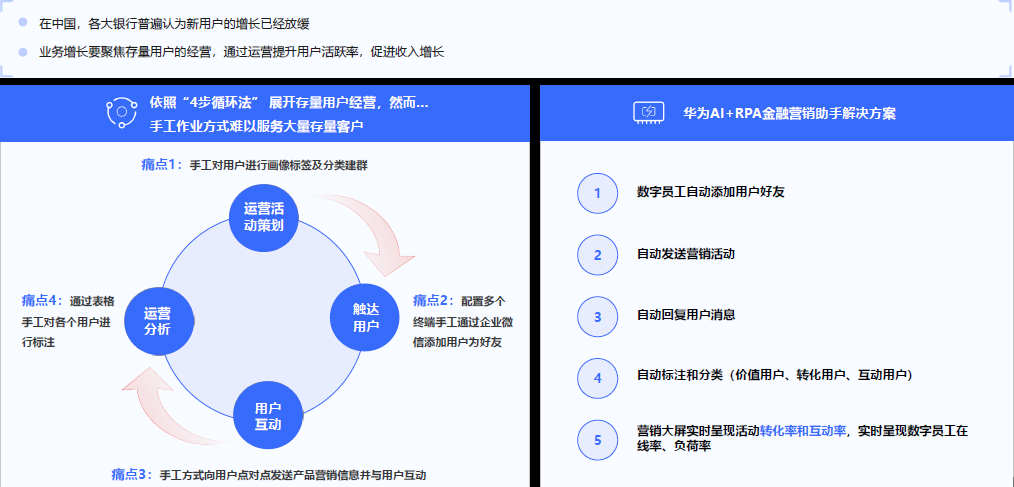The image size is (1014, 487).
Task: Click numbered circle 4 for 自动标注和分类
Action: click(x=598, y=378)
